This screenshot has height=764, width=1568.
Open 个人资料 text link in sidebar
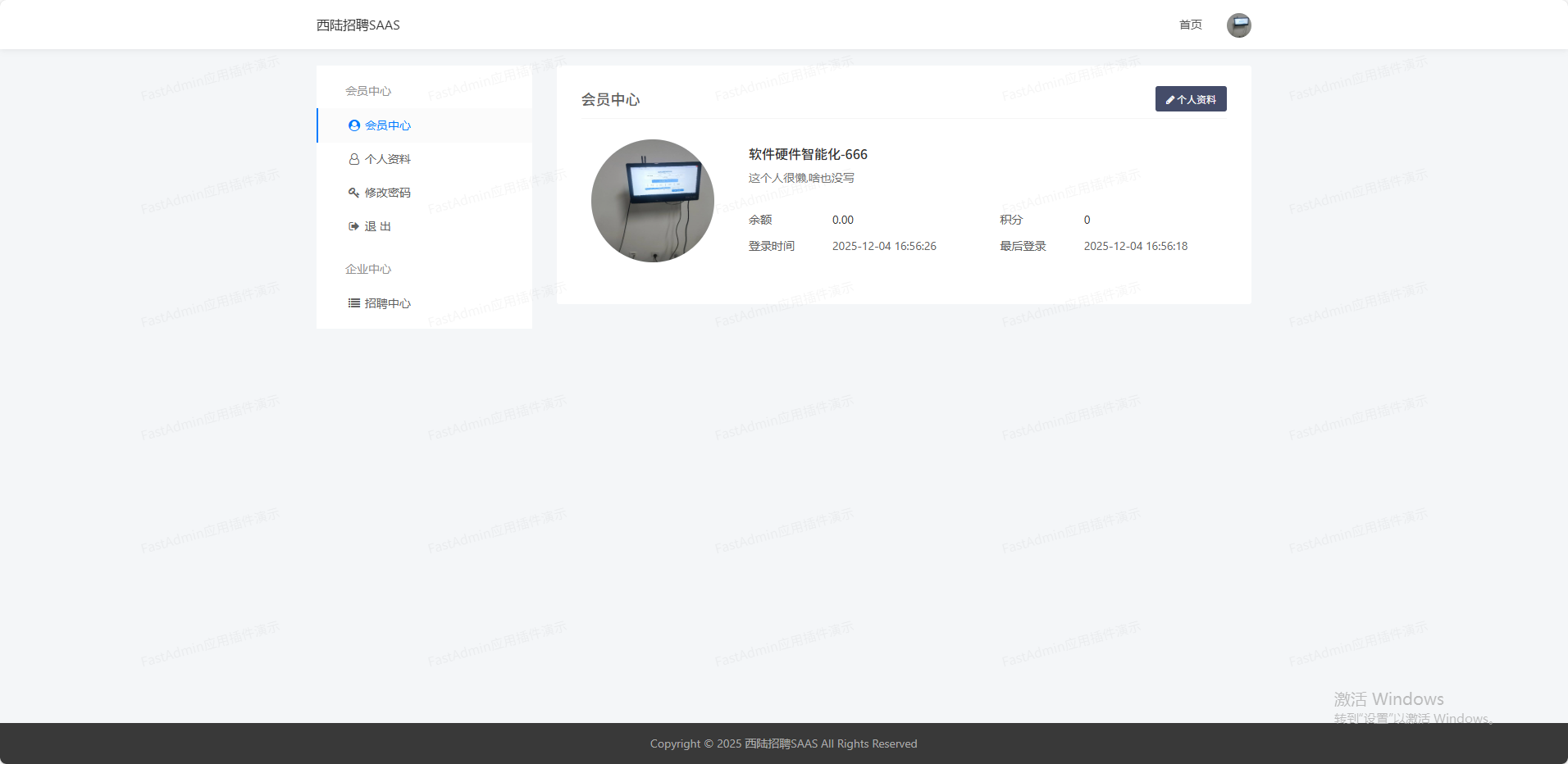388,159
